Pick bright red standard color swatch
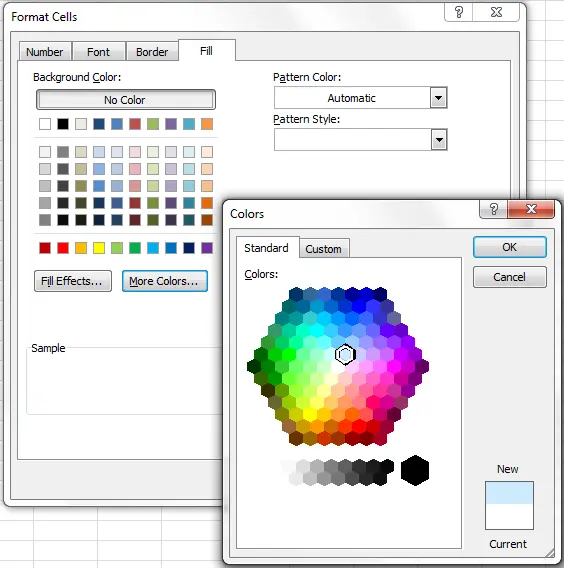This screenshot has width=564, height=568. coord(63,248)
